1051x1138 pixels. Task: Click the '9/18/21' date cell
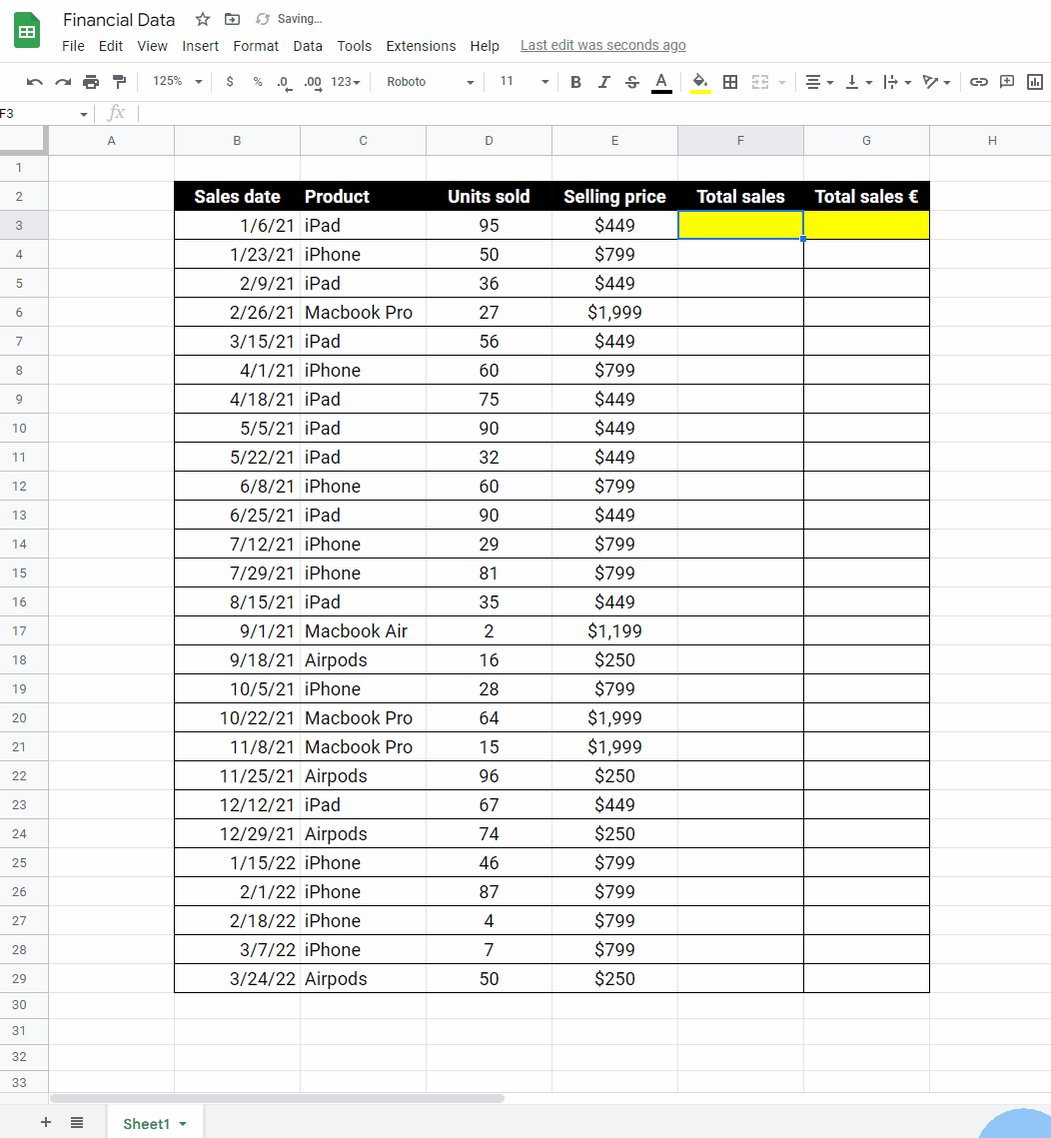click(x=237, y=660)
